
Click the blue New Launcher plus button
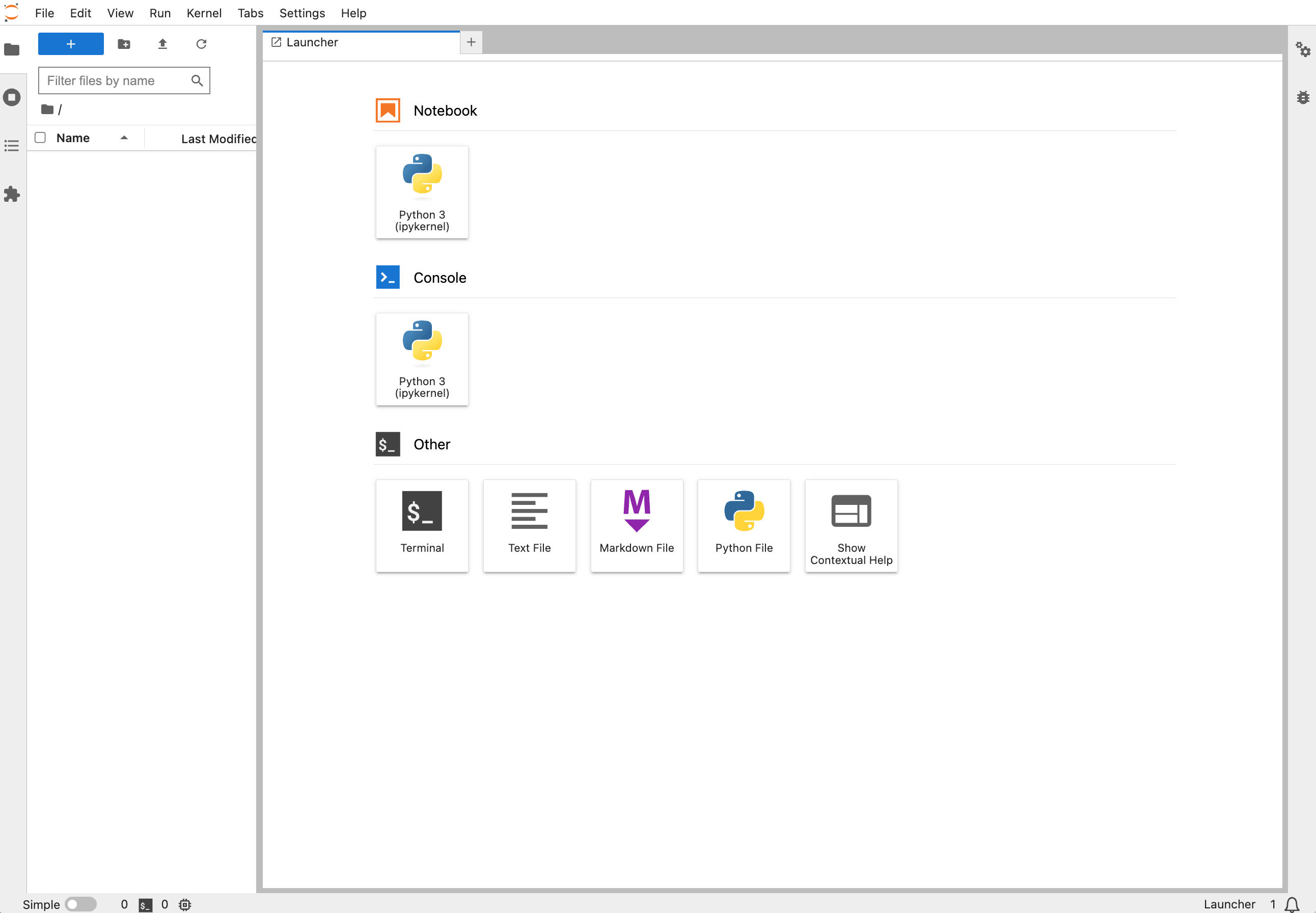tap(71, 44)
